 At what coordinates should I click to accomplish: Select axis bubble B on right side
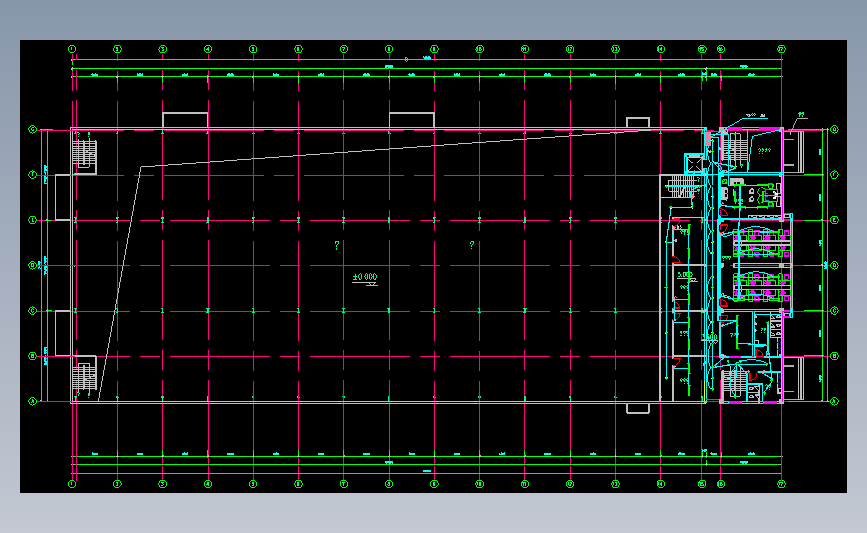[834, 356]
